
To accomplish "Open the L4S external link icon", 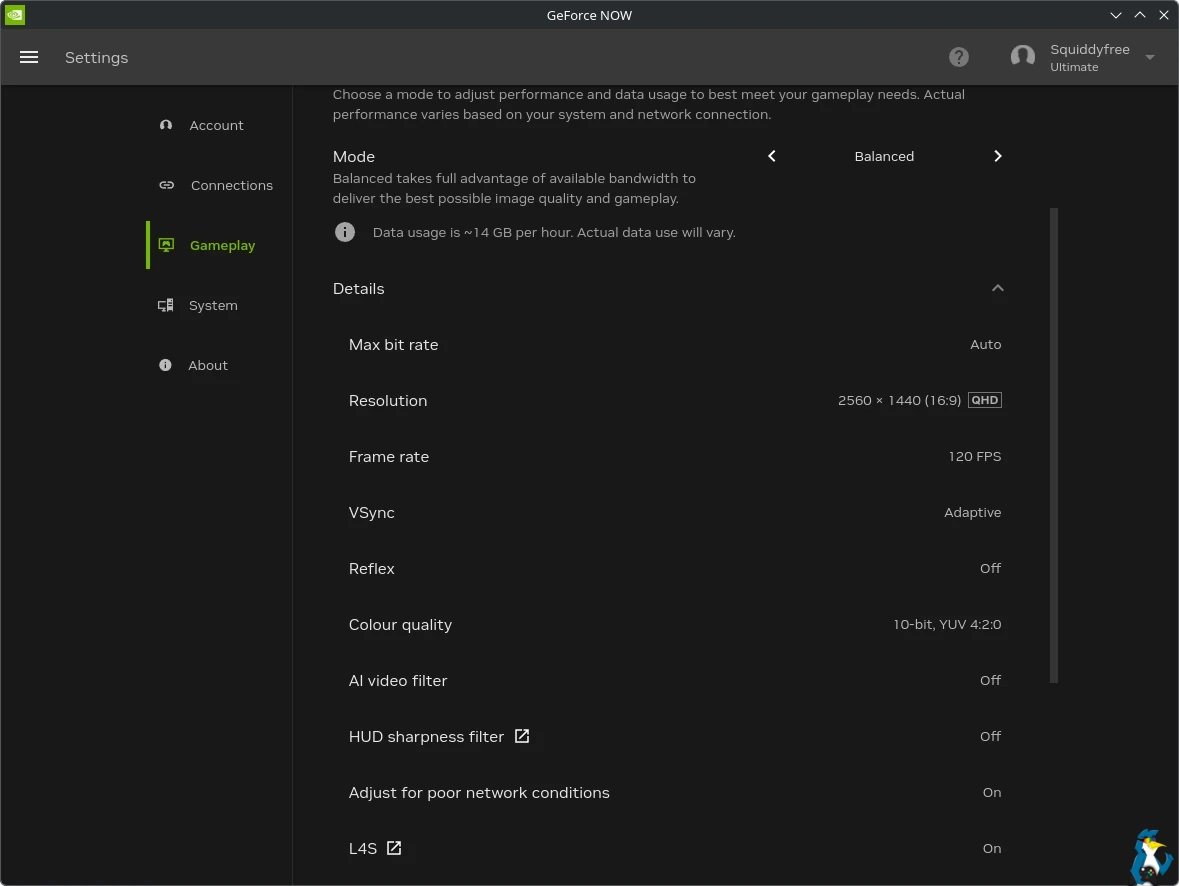I will [393, 848].
